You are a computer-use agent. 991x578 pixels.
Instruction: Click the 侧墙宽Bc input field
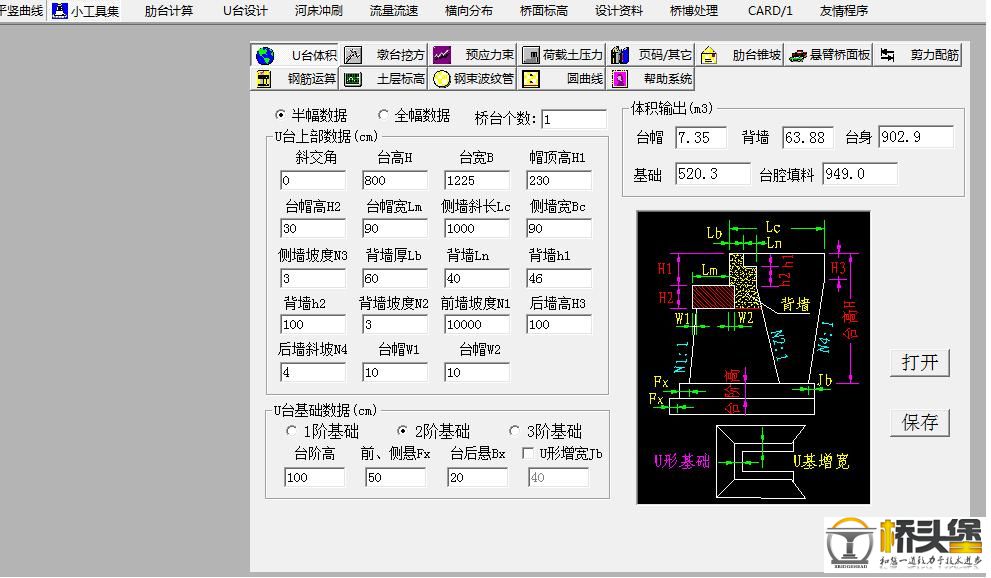click(x=559, y=228)
